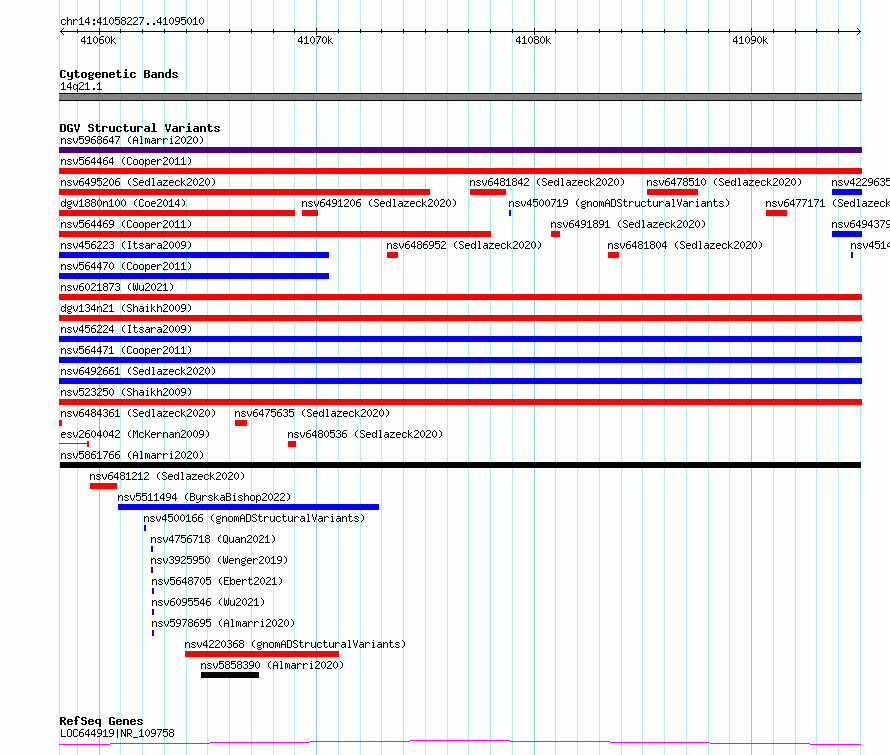890x755 pixels.
Task: Click the red nsv6495206 variant bar
Action: (x=245, y=192)
